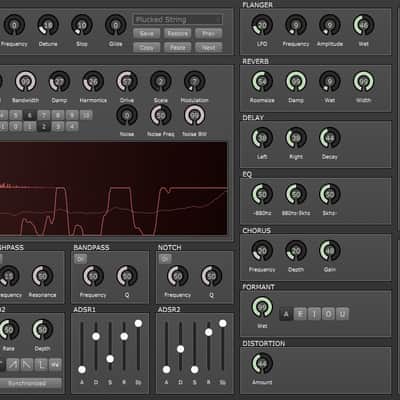The width and height of the screenshot is (400, 400).
Task: Select the square LFO waveform icon
Action: coord(41,364)
